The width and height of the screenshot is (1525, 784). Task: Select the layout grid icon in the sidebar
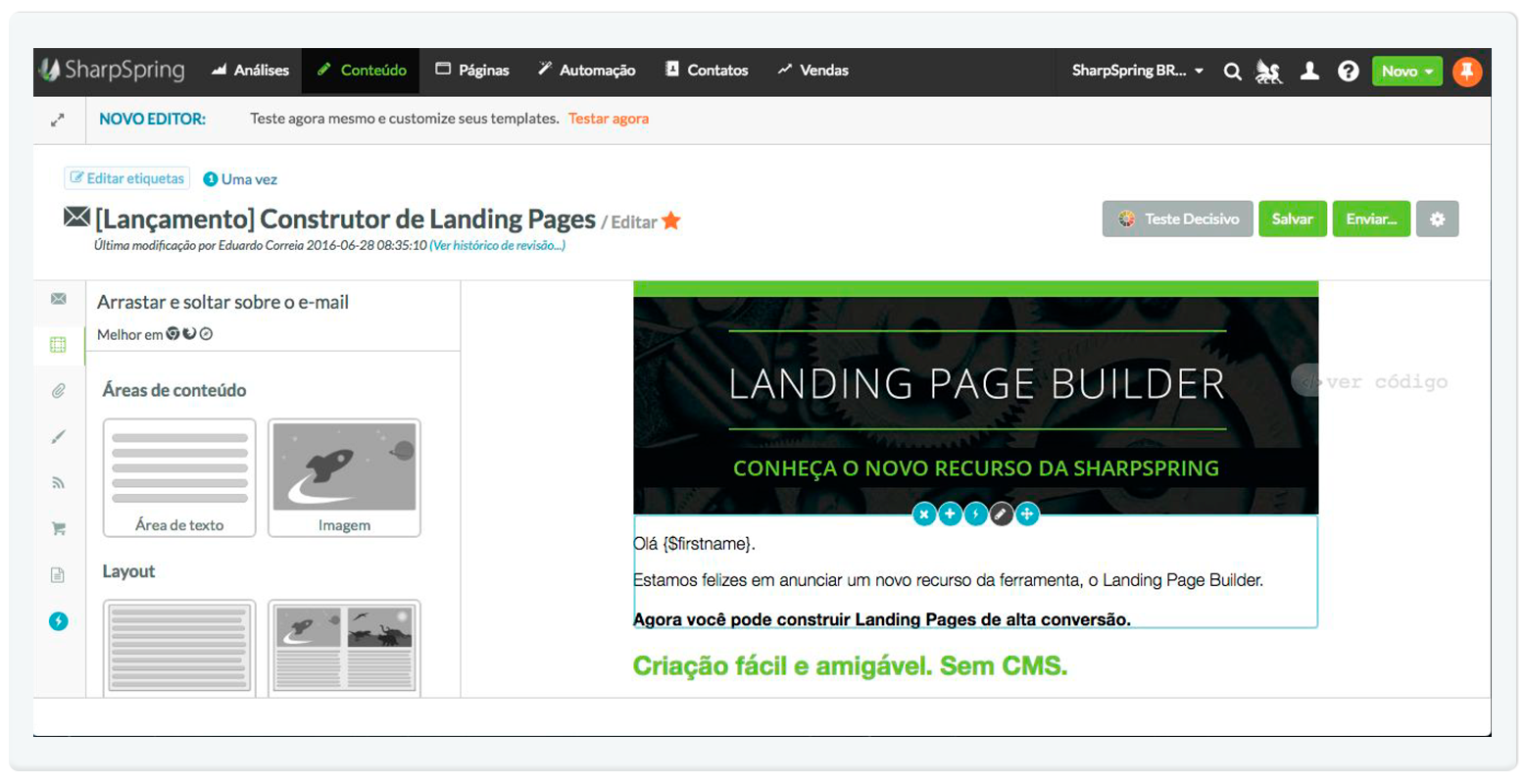tap(59, 344)
